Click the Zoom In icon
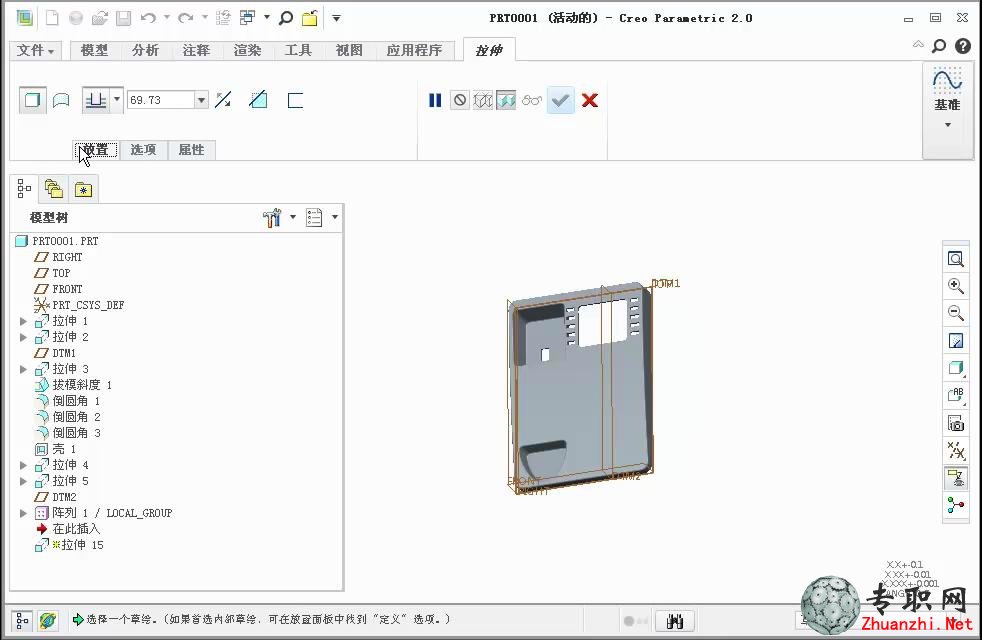 point(956,286)
